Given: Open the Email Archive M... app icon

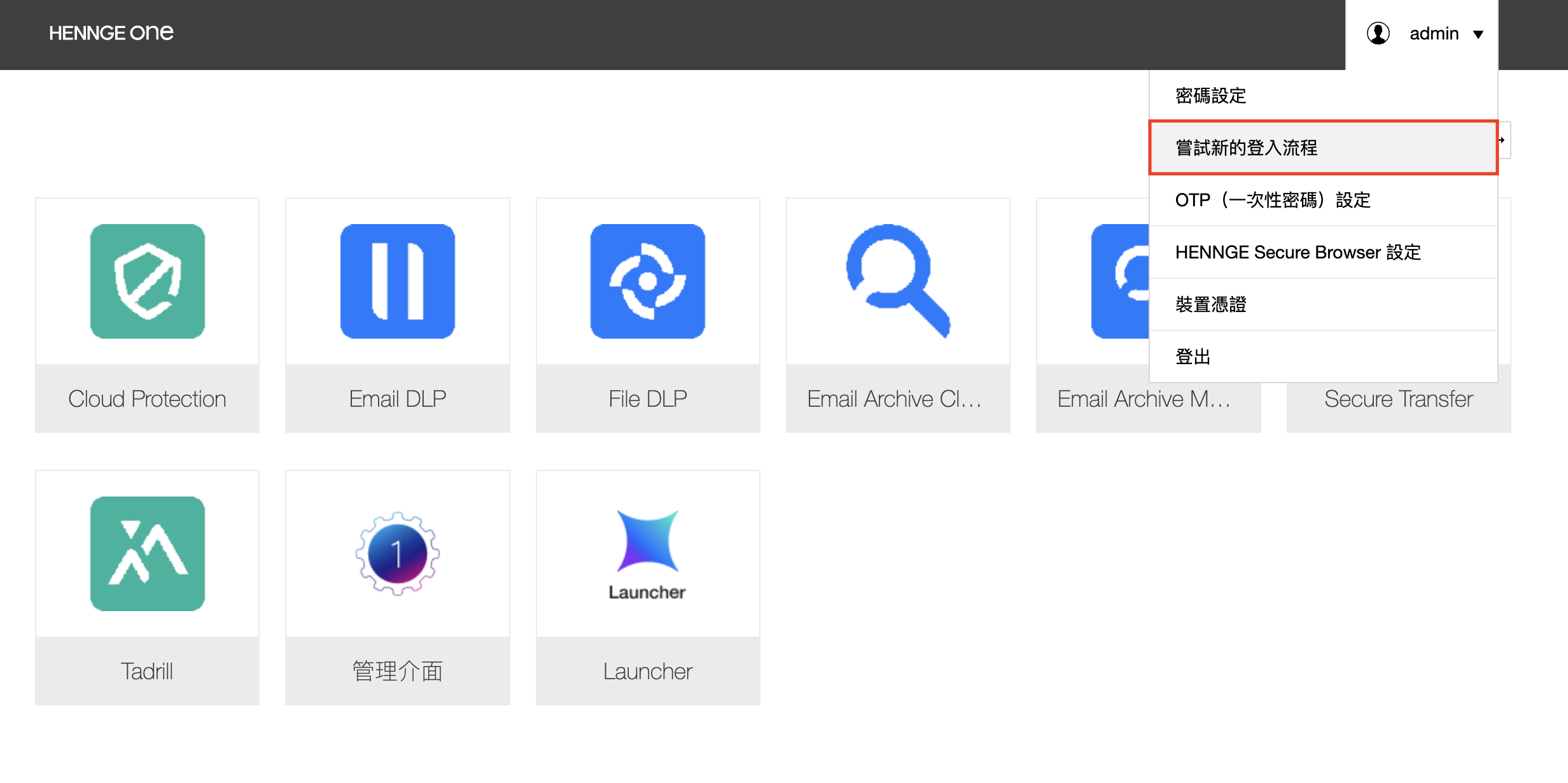Looking at the screenshot, I should (x=1120, y=281).
